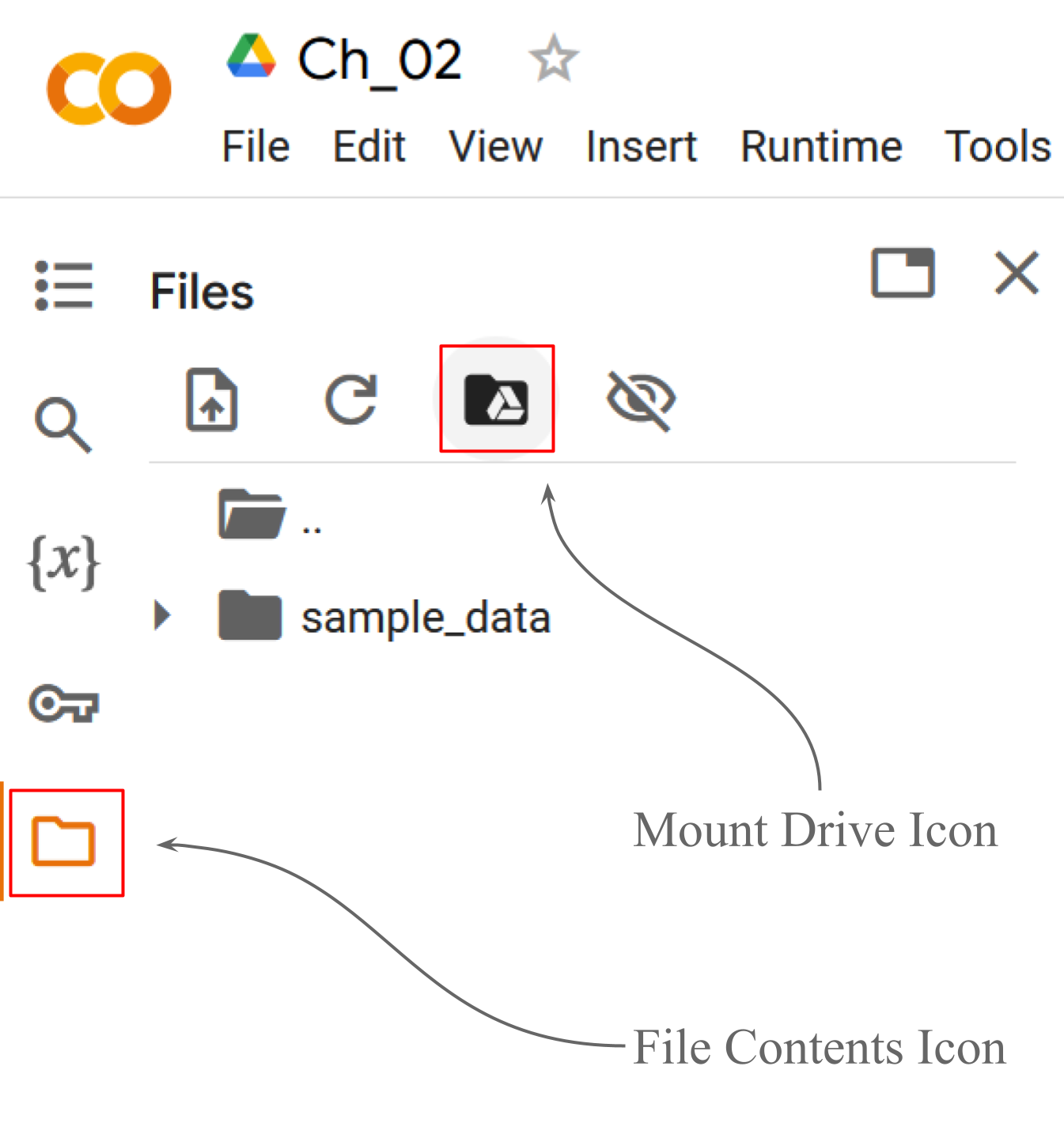
Task: Refresh the file listing
Action: click(352, 400)
